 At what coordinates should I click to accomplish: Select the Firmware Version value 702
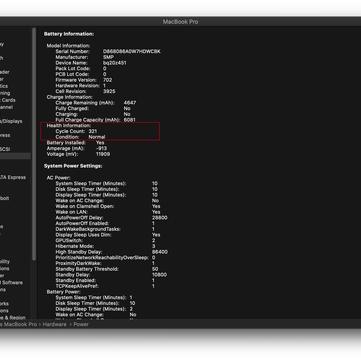tap(107, 80)
